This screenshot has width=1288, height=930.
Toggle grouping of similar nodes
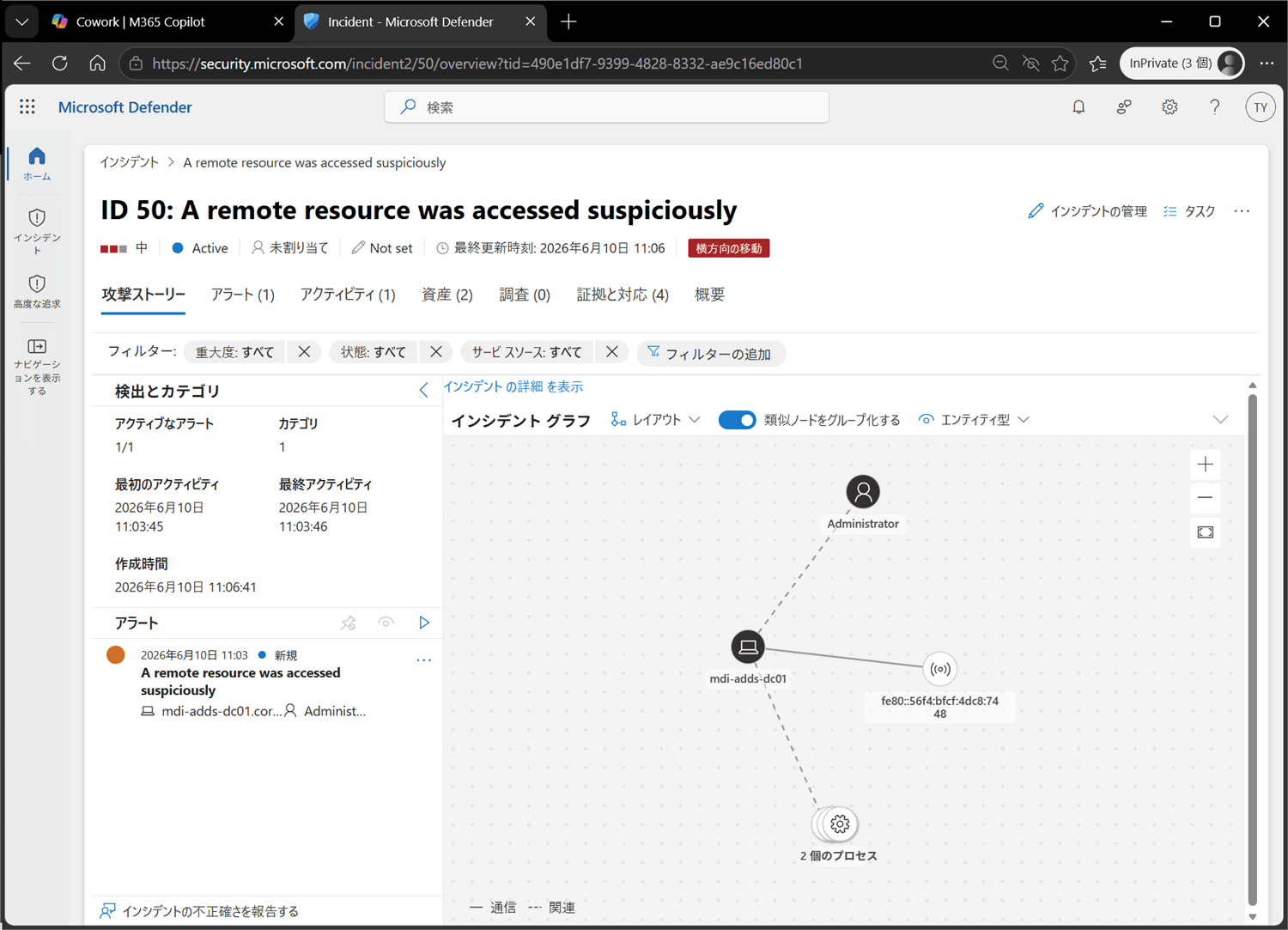737,420
